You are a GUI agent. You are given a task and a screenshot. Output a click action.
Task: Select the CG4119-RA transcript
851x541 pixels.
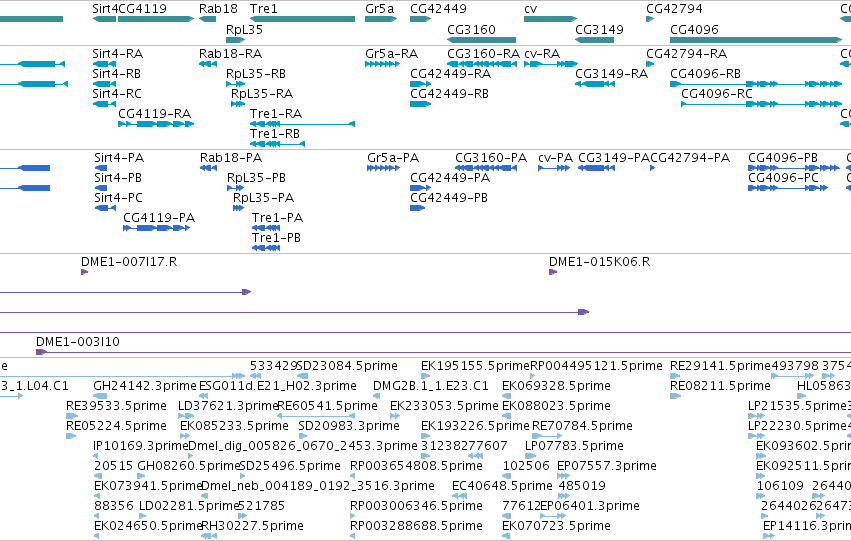[x=156, y=124]
